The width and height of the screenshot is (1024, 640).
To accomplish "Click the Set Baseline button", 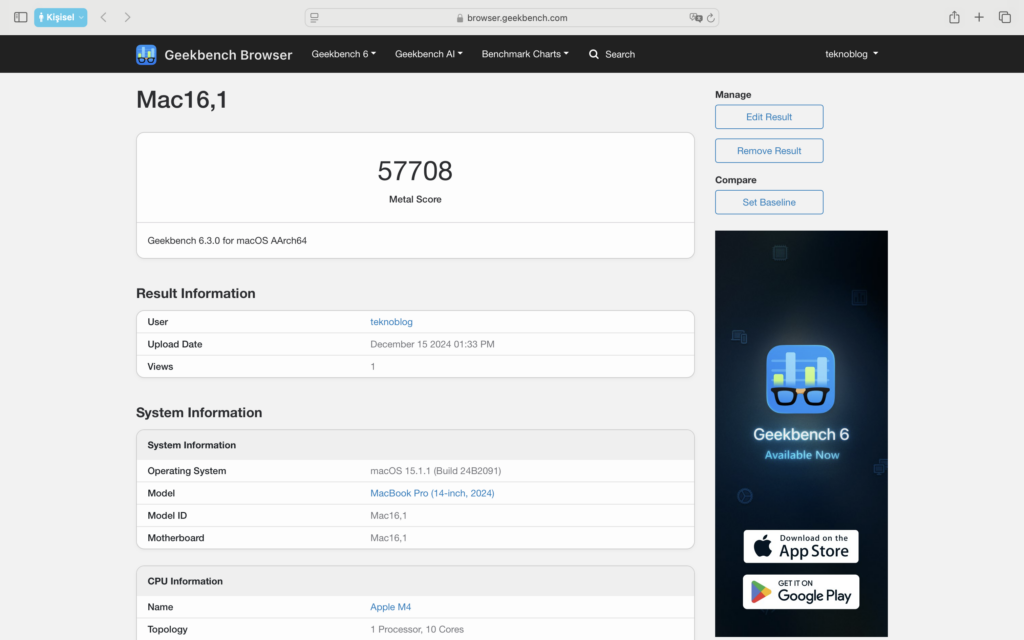I will (769, 202).
